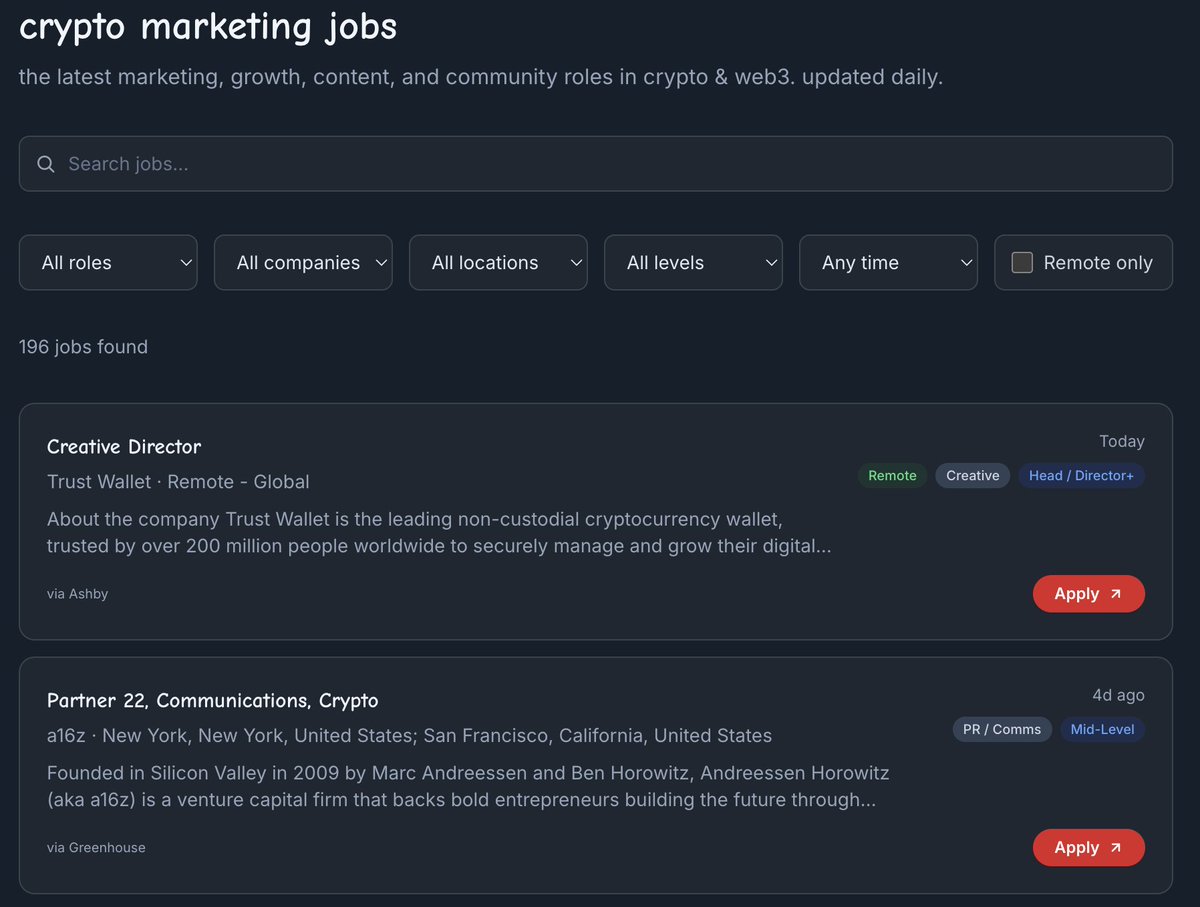Screen dimensions: 1200x907
Task: Open the Creative Director job title
Action: [124, 447]
